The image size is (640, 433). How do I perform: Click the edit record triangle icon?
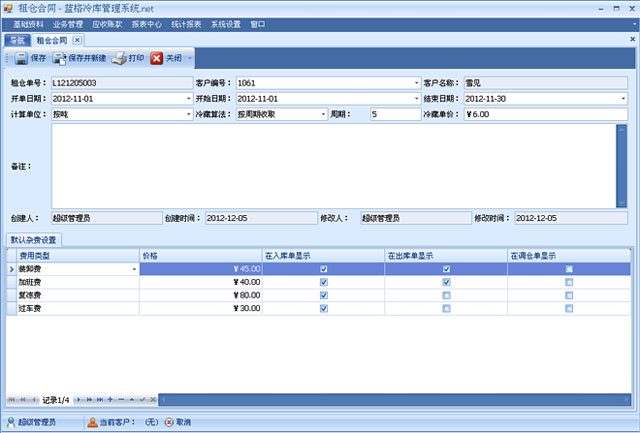point(132,400)
